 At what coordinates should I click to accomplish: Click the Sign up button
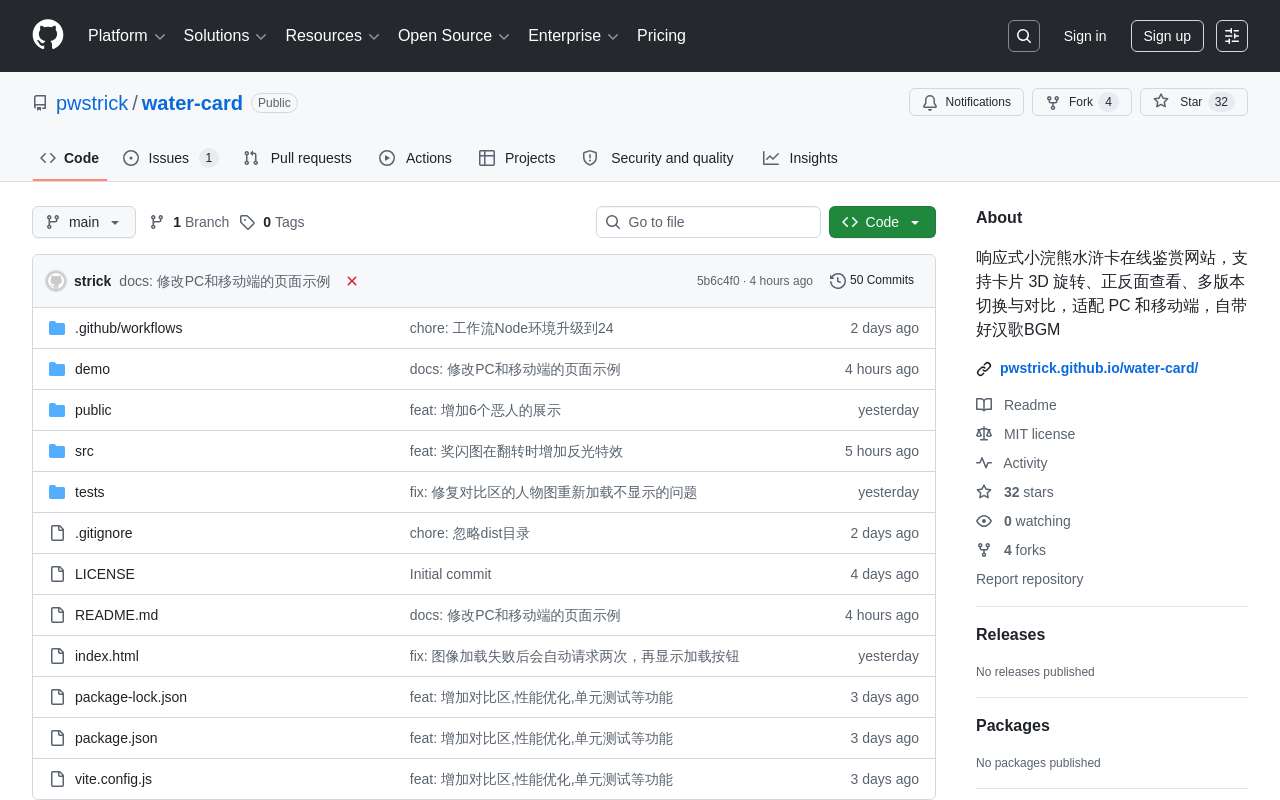pos(1167,36)
